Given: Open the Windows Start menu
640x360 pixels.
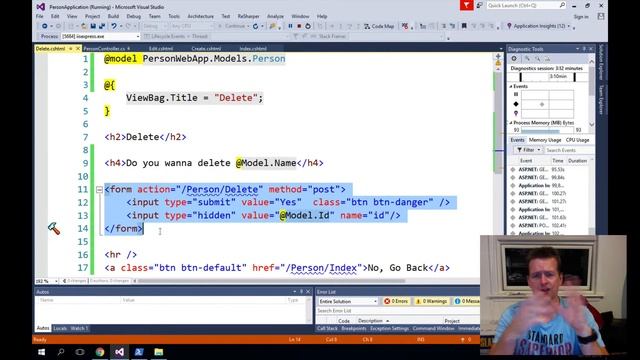Looking at the screenshot, I should tap(41, 352).
